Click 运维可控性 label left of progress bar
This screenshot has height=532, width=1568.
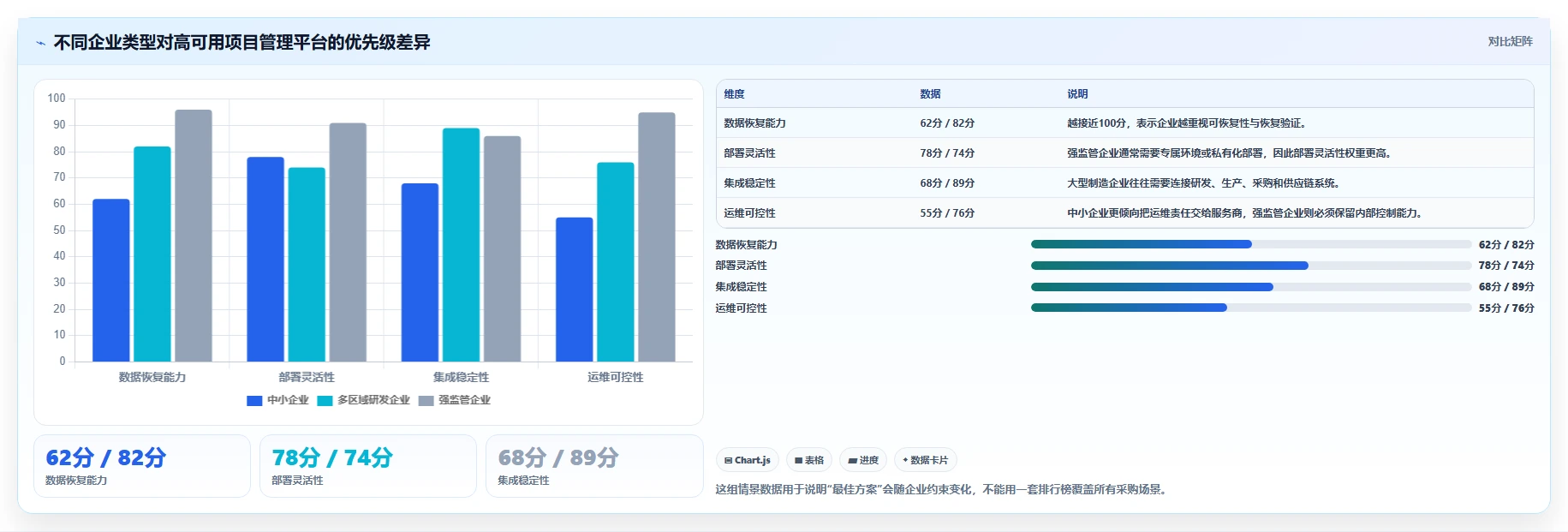pyautogui.click(x=742, y=308)
